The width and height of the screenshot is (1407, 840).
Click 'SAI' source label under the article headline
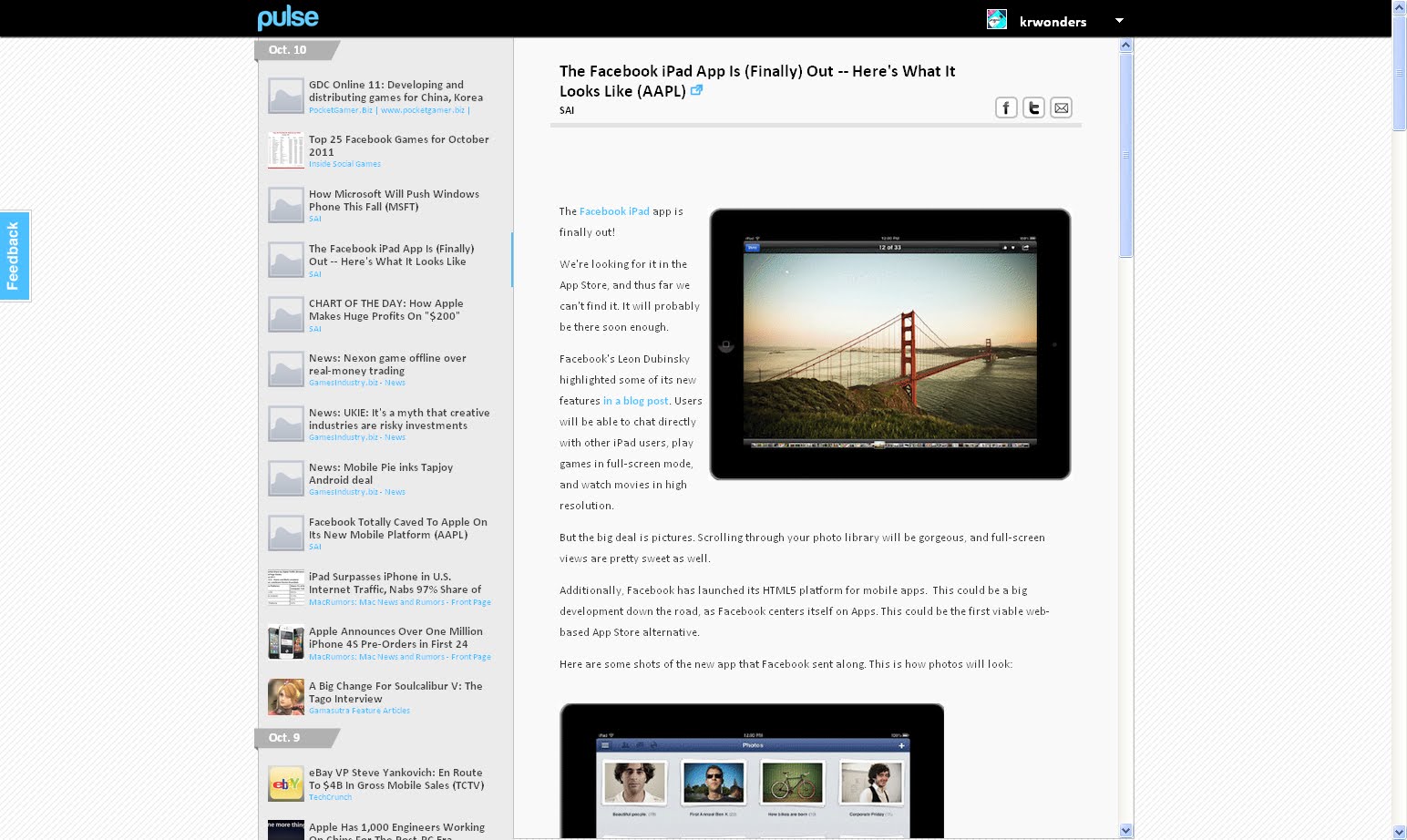567,110
